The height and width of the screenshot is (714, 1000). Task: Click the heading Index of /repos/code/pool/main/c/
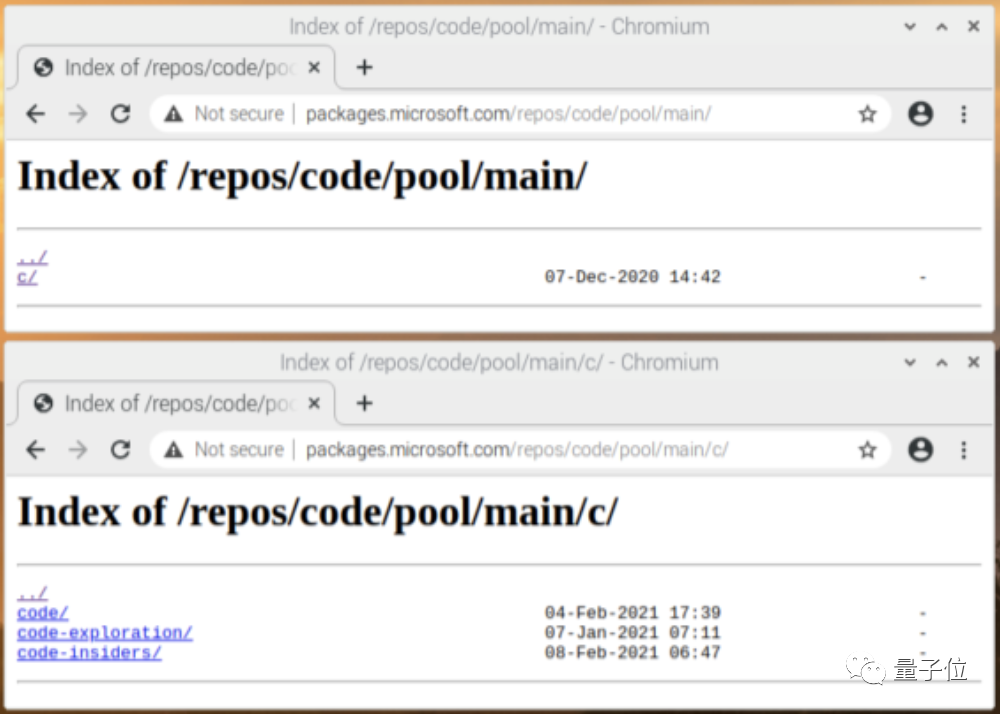(x=318, y=513)
